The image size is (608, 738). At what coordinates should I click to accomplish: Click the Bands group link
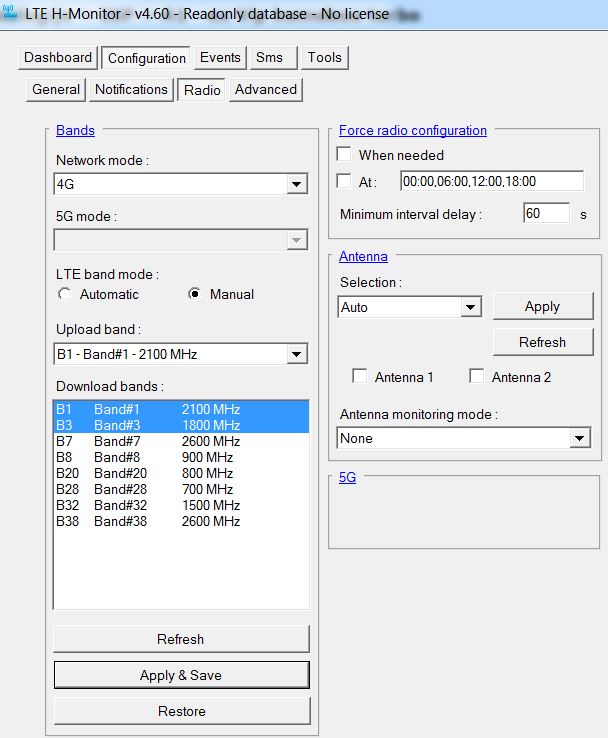[75, 130]
